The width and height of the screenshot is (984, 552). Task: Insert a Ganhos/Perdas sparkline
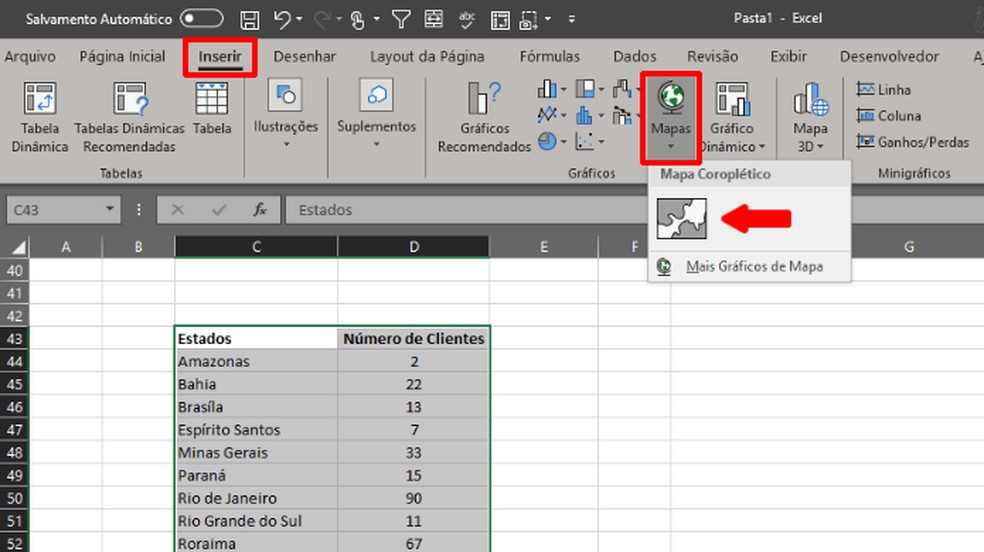point(912,142)
